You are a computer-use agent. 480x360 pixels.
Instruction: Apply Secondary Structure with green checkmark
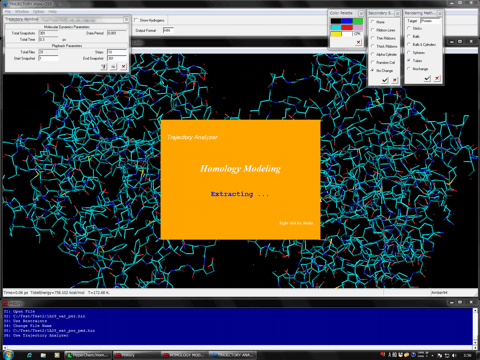pyautogui.click(x=385, y=80)
